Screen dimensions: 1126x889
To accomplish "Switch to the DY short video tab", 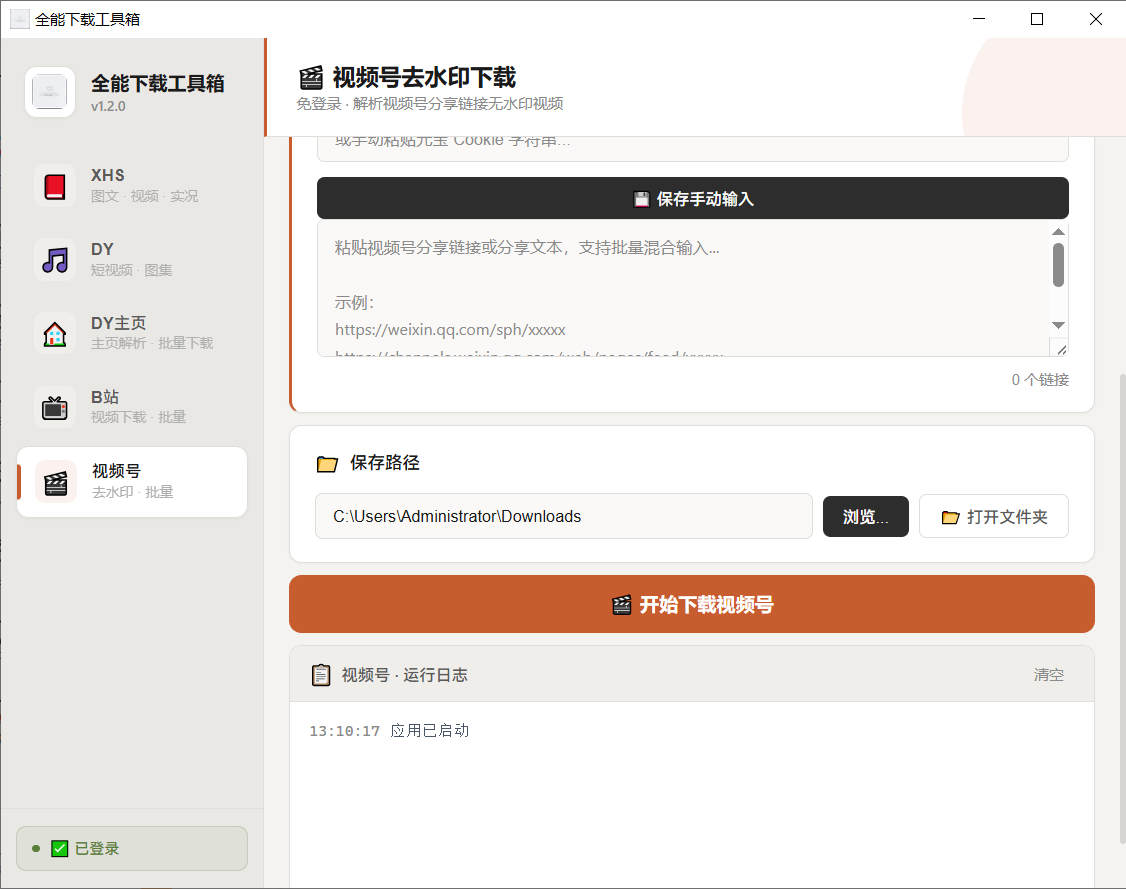I will (132, 259).
